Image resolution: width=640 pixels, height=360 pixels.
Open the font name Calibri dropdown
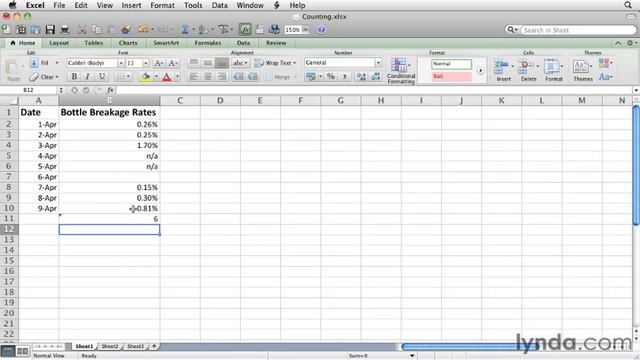(x=121, y=63)
